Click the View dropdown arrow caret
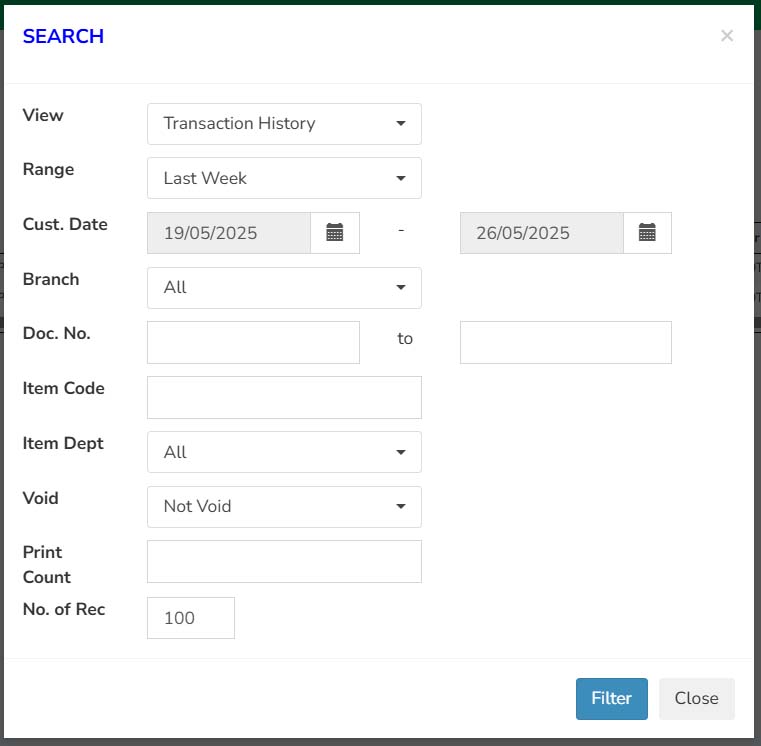761x746 pixels. coord(401,124)
